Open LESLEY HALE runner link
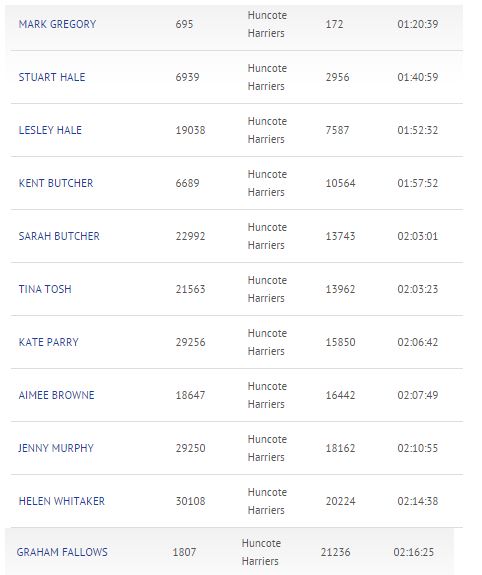Viewport: 482px width, 575px height. click(x=50, y=130)
